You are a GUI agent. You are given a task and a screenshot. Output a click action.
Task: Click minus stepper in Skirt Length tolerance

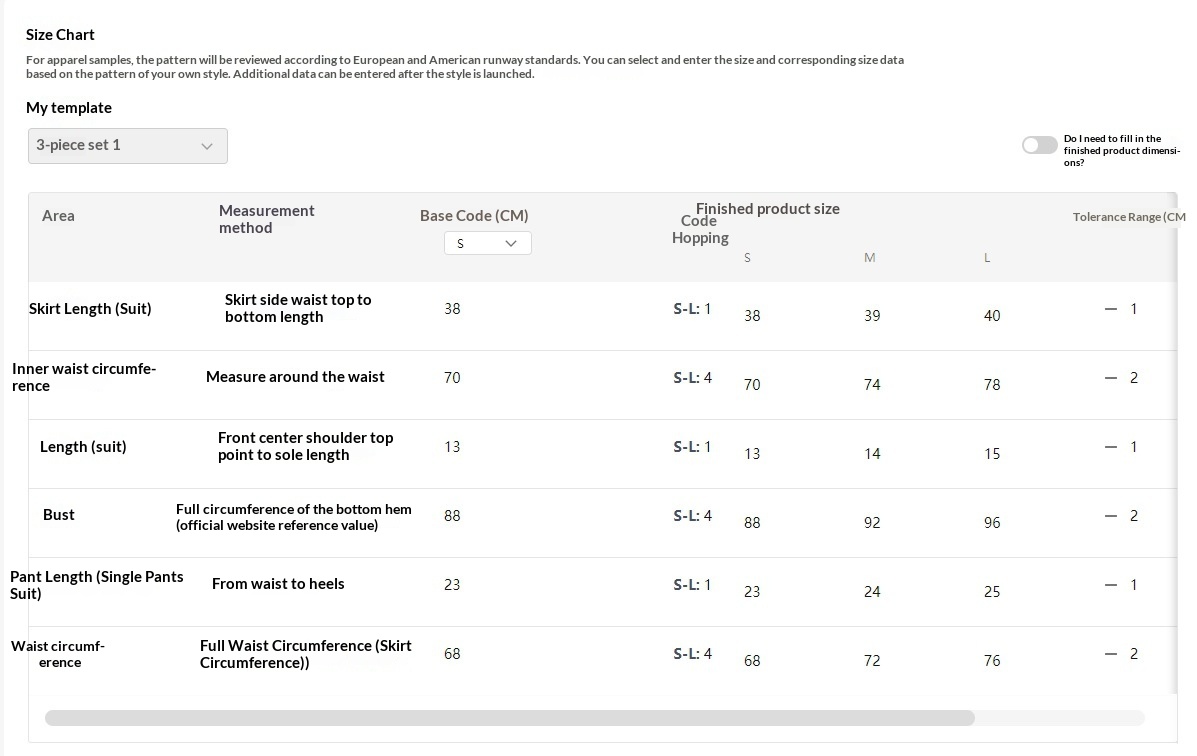click(1110, 309)
